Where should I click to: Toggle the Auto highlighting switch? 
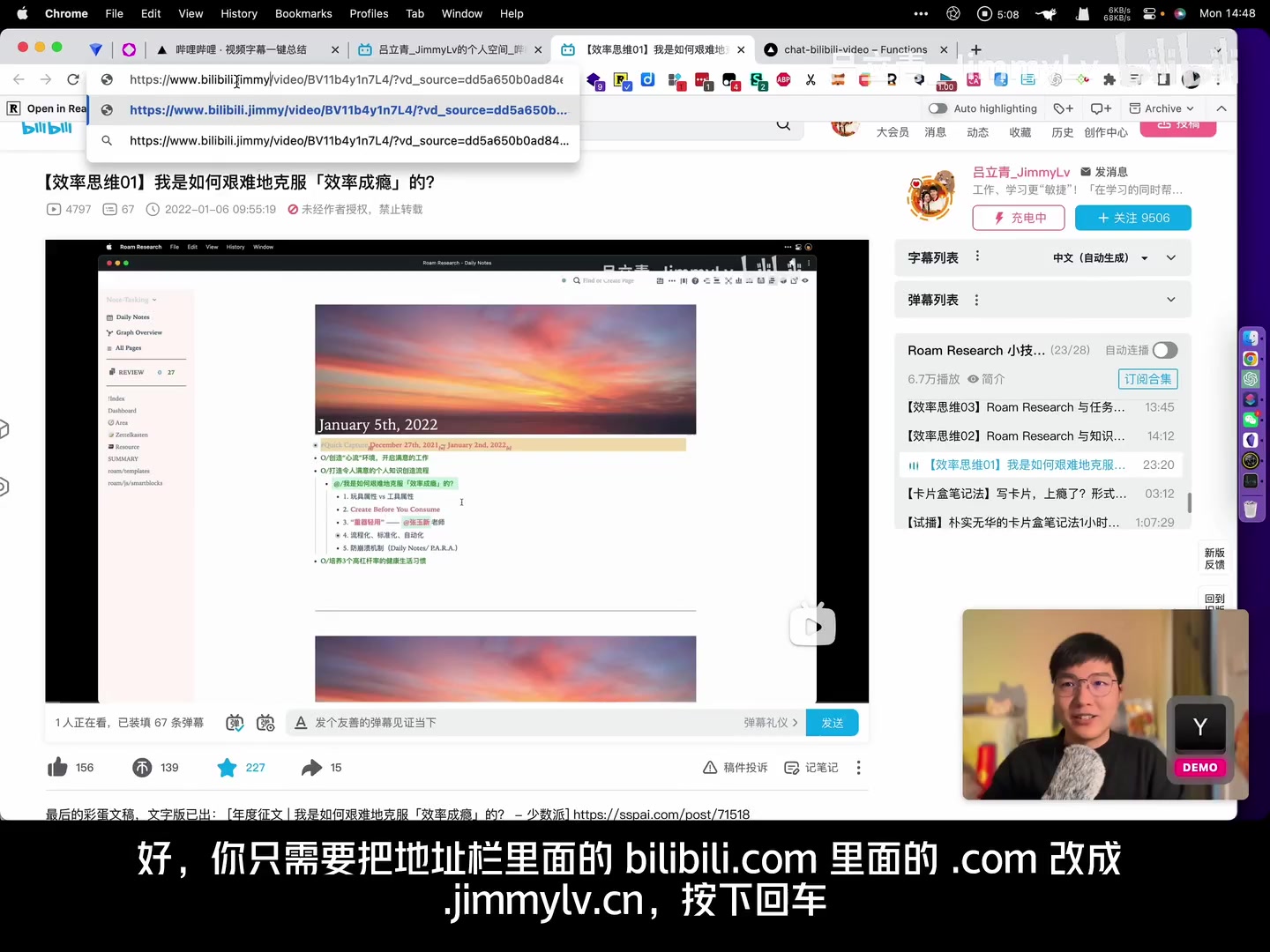pyautogui.click(x=938, y=108)
